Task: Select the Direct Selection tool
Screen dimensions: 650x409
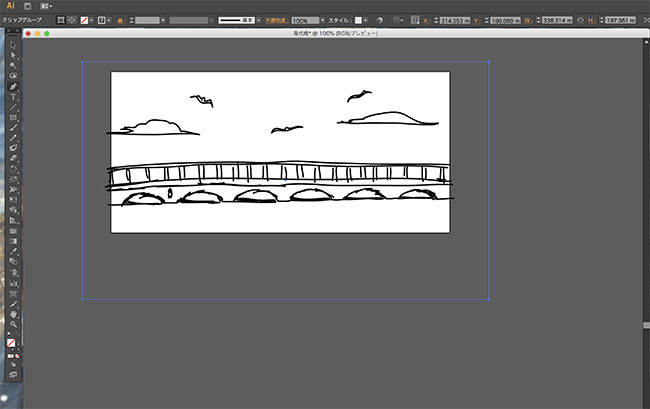Action: 13,55
